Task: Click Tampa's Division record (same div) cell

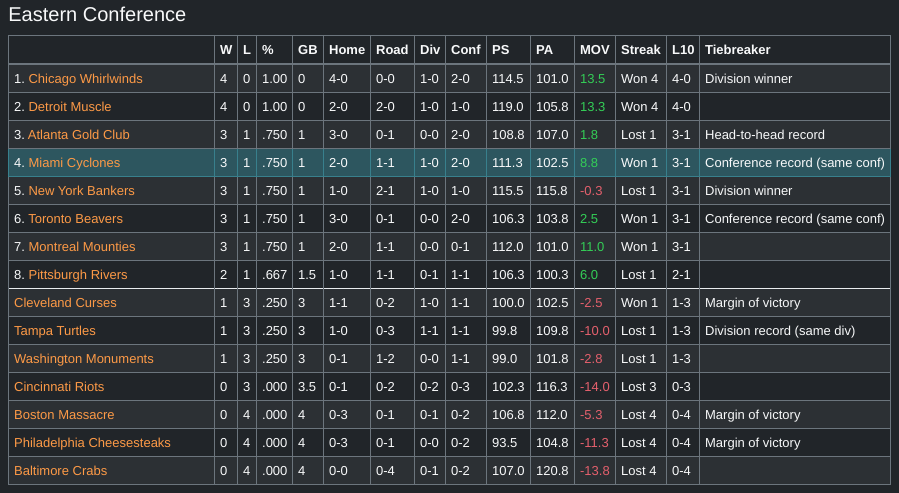Action: click(x=795, y=331)
